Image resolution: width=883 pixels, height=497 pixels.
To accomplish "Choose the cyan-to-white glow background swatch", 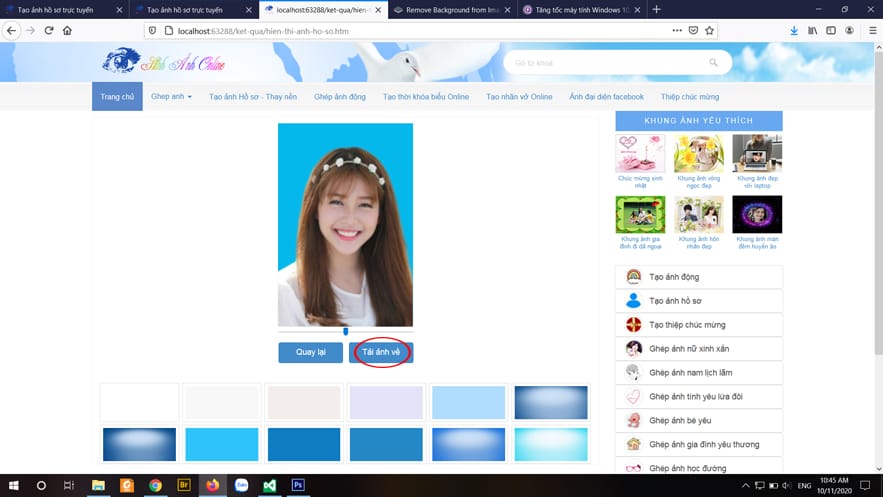I will (551, 444).
